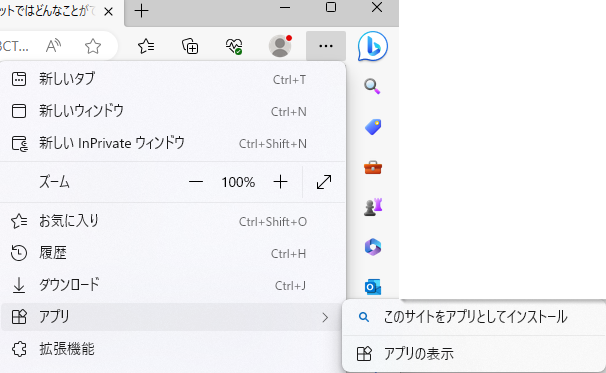Open お気に入り menu item
Screen dimensions: 606x373
coord(173,221)
